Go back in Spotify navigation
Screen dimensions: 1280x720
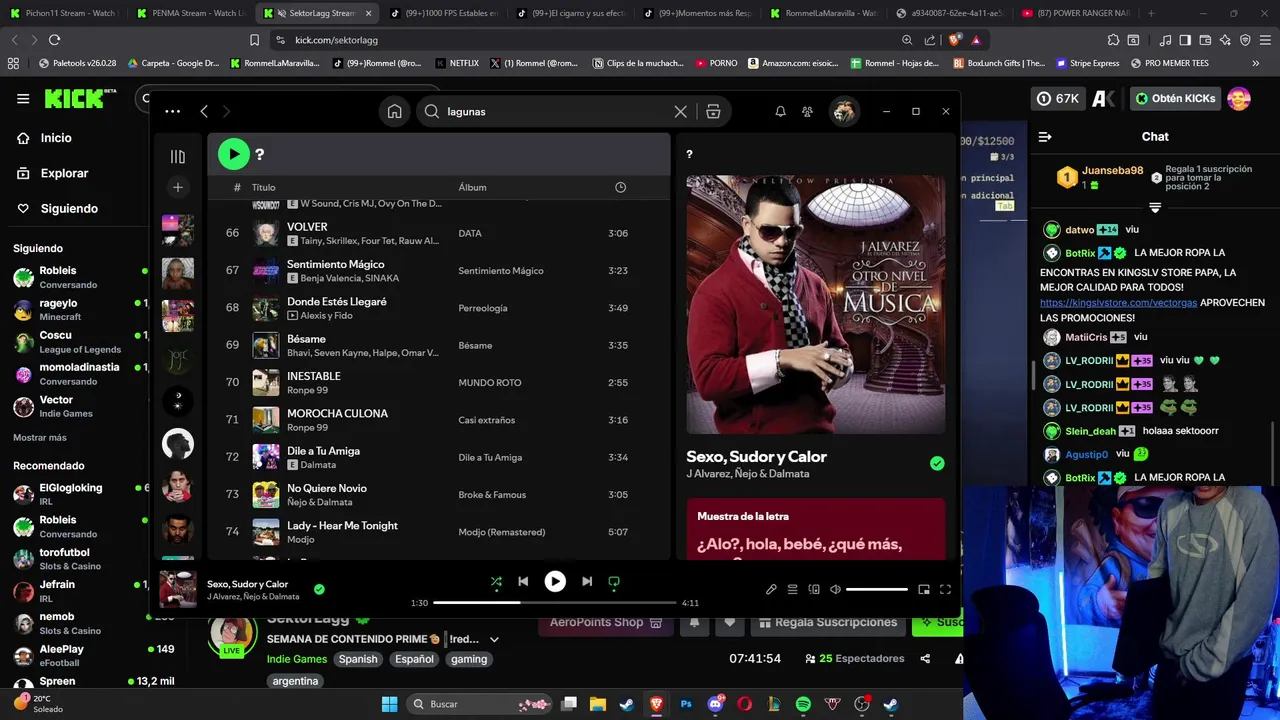click(204, 112)
